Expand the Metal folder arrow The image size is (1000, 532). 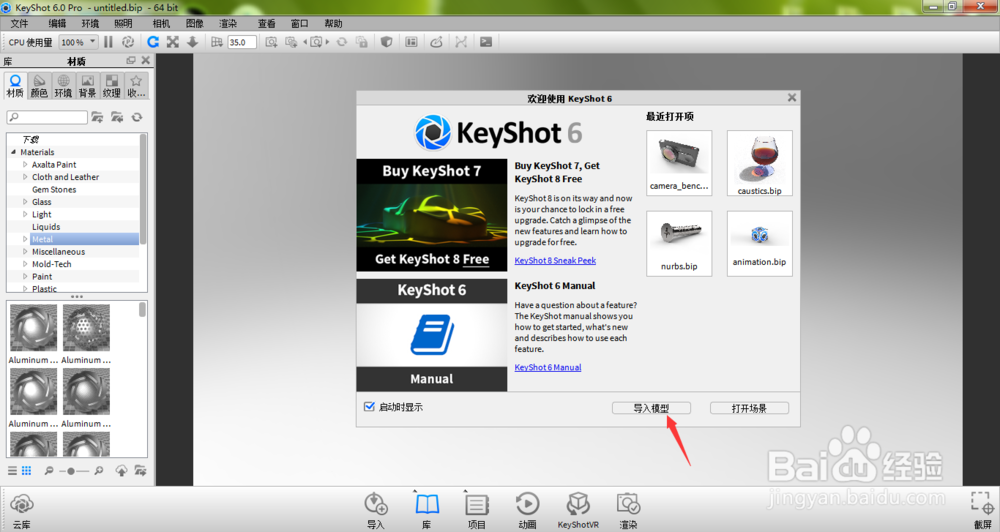(x=25, y=239)
